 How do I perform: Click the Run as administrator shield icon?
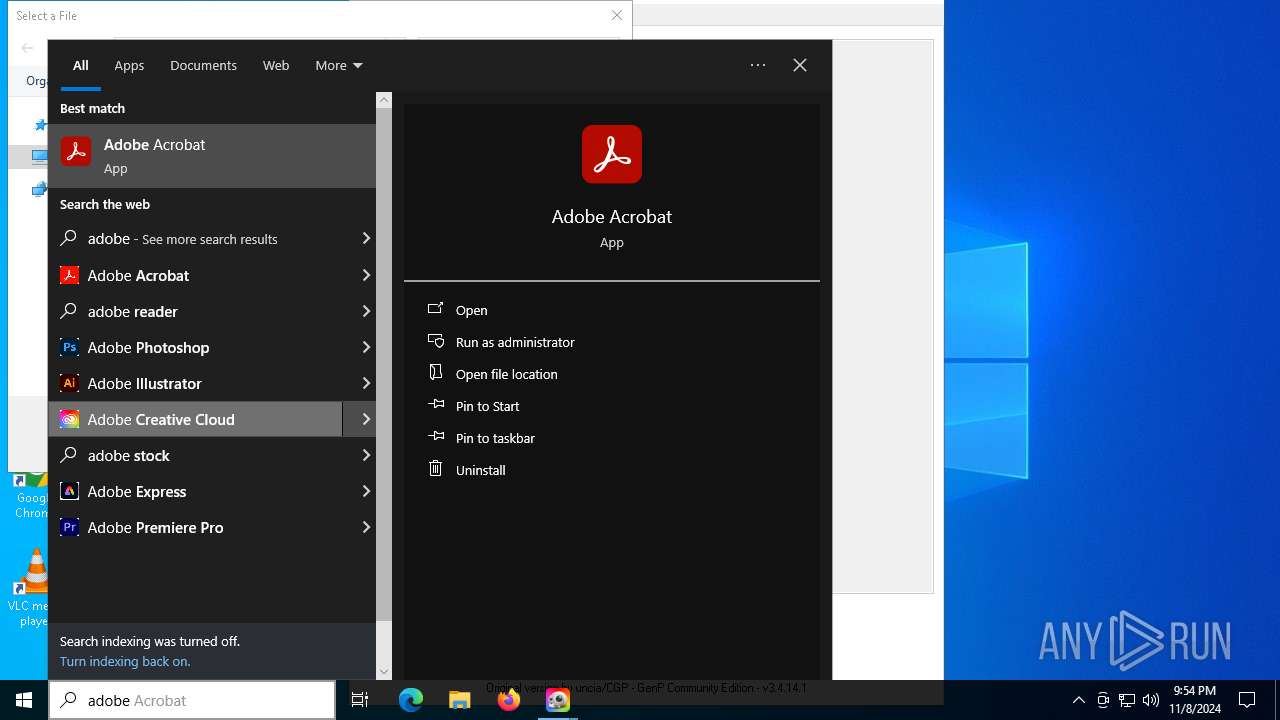click(x=436, y=341)
